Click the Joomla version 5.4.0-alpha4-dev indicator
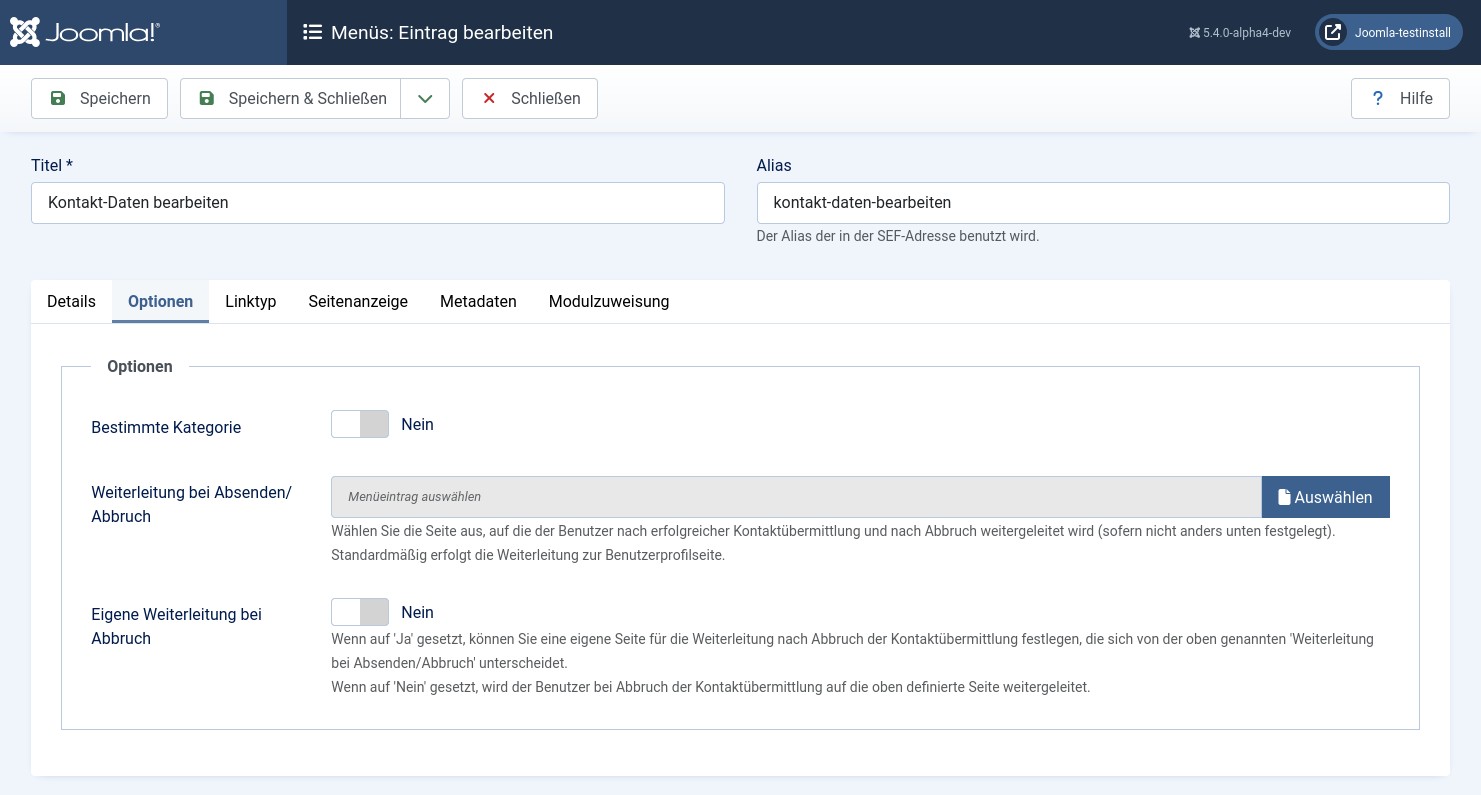 tap(1240, 33)
